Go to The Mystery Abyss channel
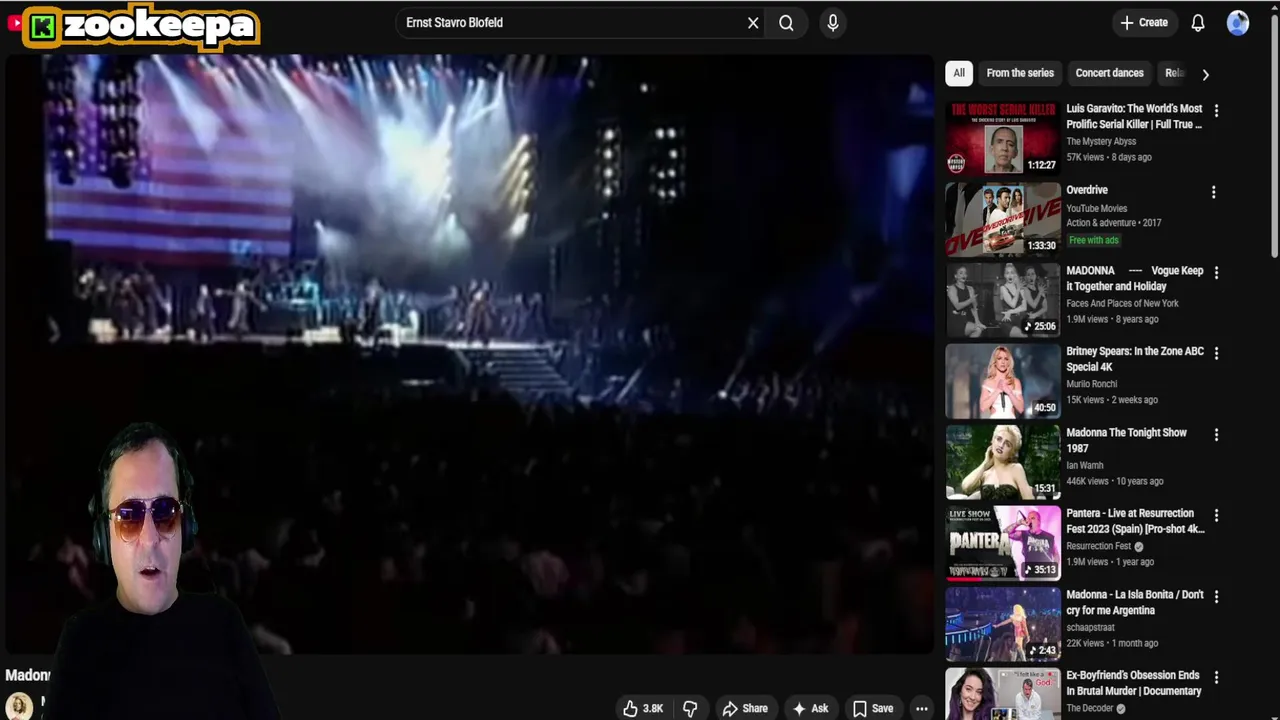The image size is (1280, 720). tap(1101, 142)
